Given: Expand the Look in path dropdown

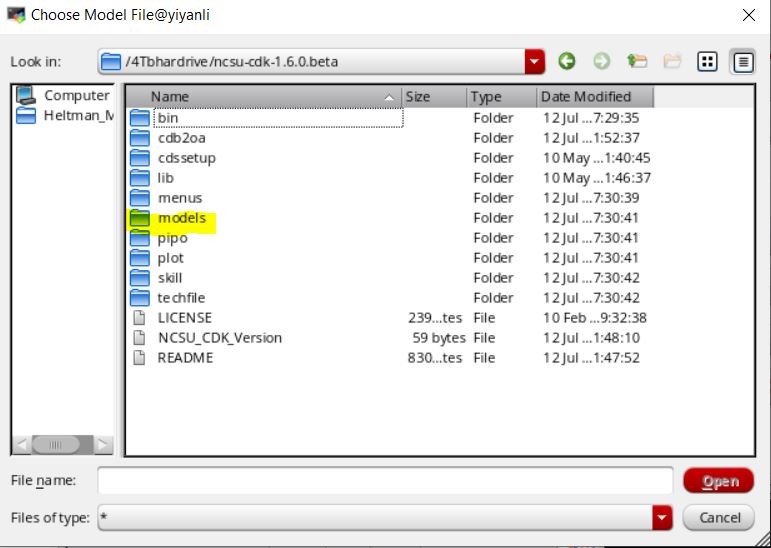Looking at the screenshot, I should pos(535,61).
